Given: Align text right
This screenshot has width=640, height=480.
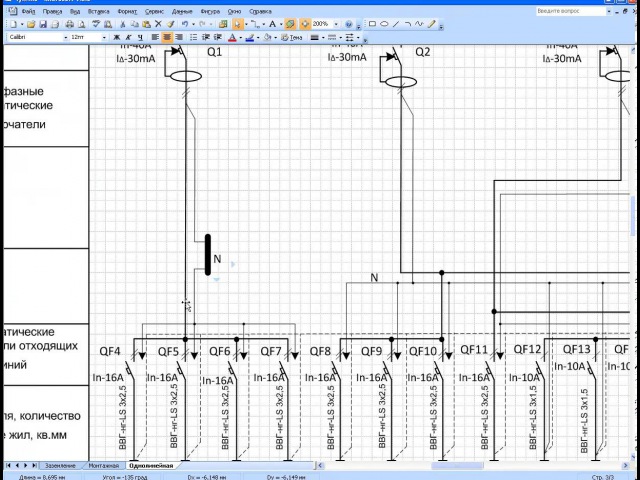Looking at the screenshot, I should pos(179,38).
